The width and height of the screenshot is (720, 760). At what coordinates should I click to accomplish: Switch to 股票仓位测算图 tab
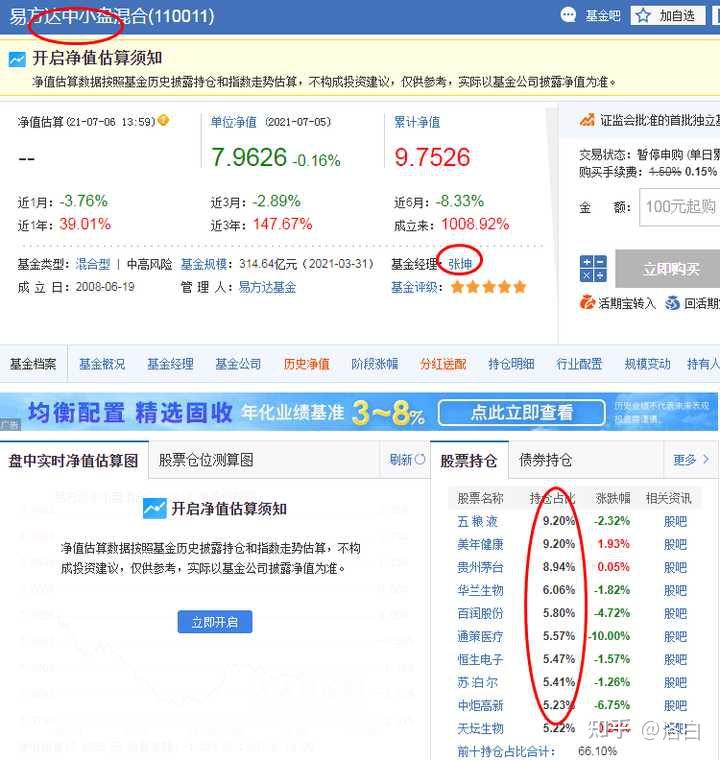(x=206, y=460)
